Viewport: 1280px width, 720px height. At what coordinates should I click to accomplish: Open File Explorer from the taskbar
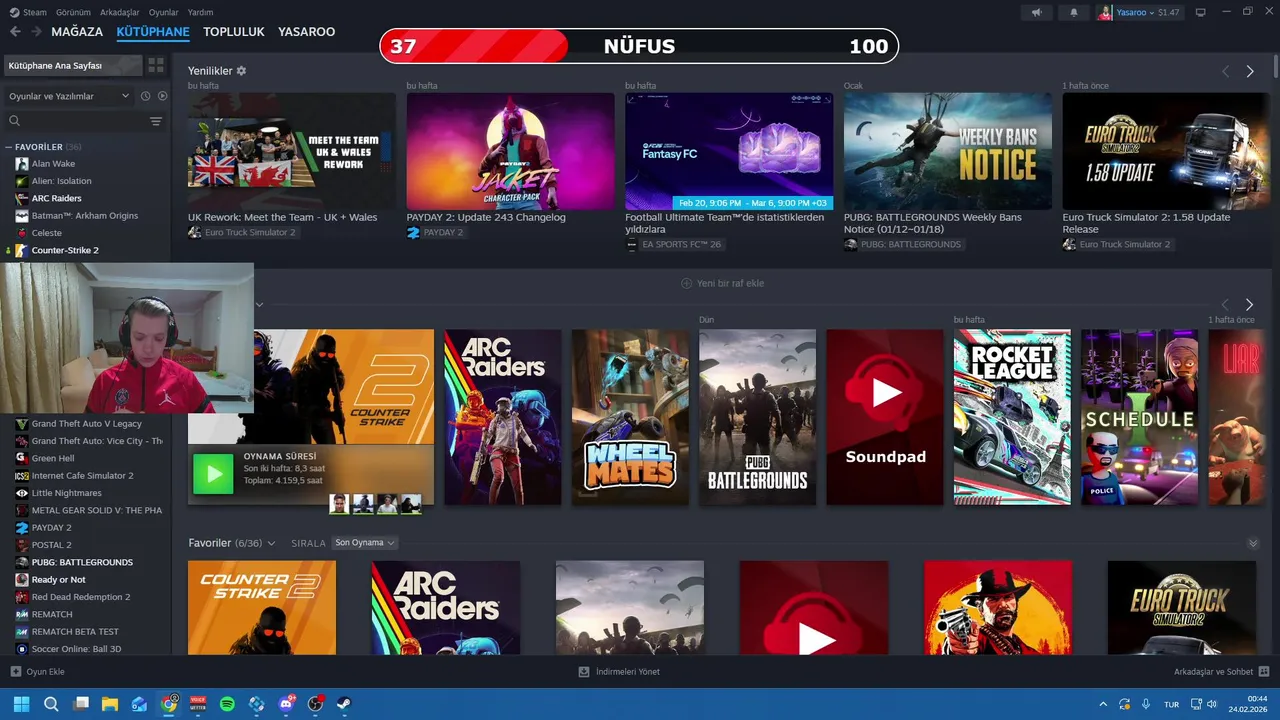coord(110,704)
